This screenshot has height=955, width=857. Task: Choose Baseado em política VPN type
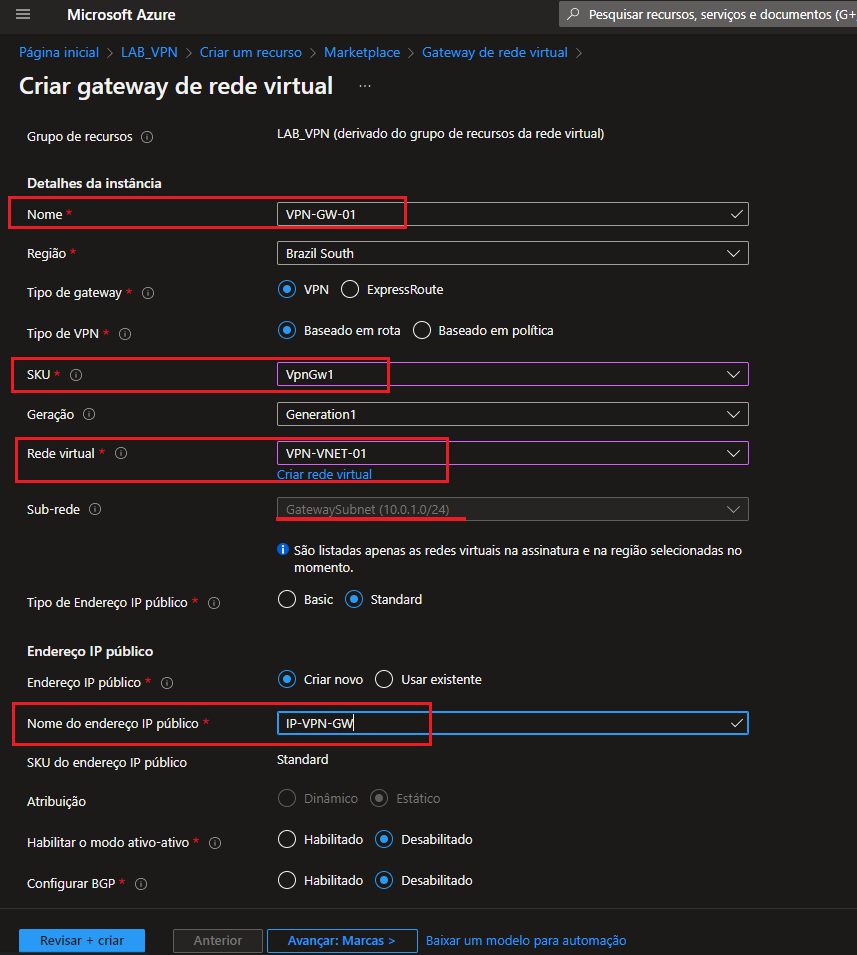click(x=422, y=330)
